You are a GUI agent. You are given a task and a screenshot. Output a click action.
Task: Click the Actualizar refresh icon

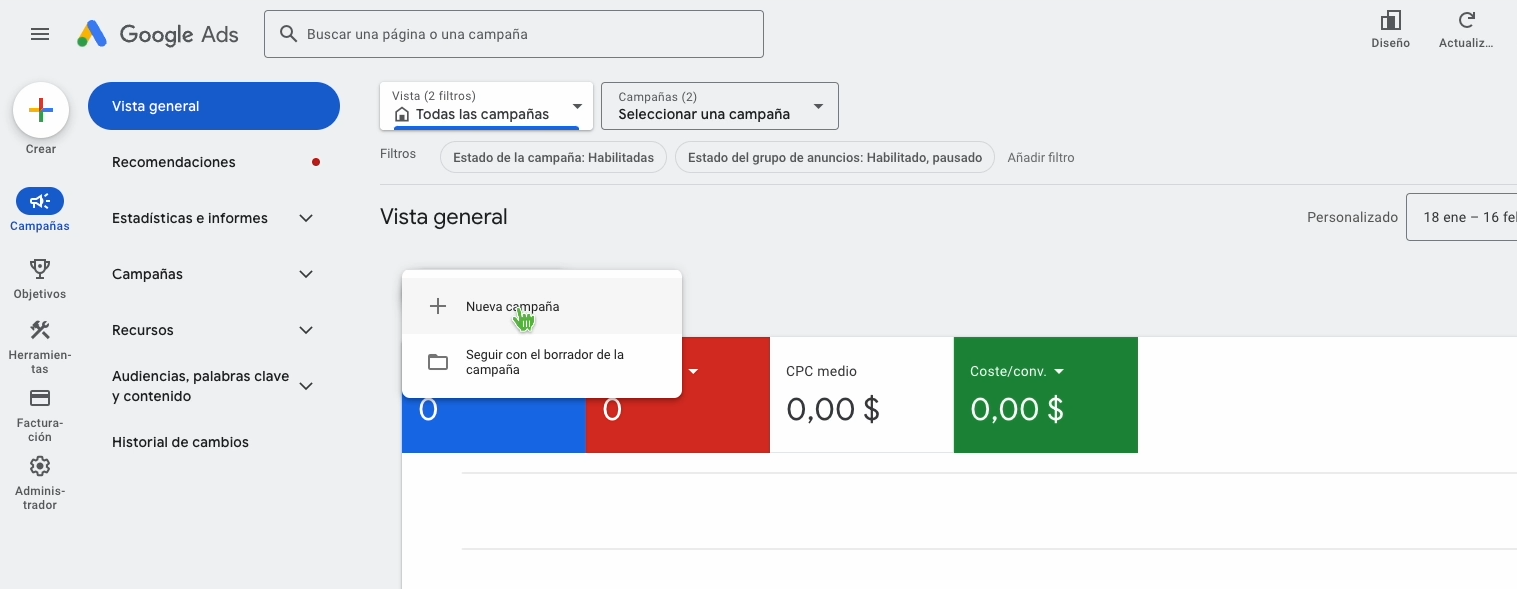click(1466, 21)
